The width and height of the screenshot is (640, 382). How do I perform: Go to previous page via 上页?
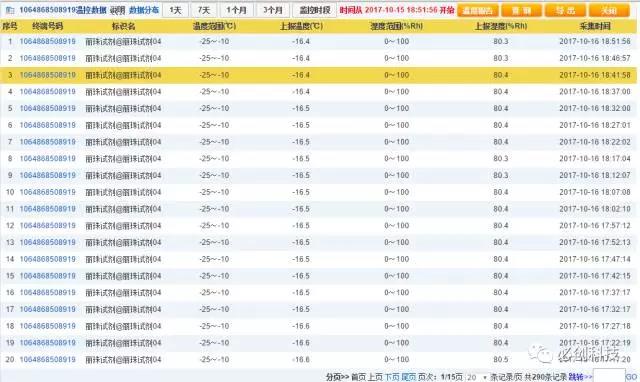pos(375,377)
